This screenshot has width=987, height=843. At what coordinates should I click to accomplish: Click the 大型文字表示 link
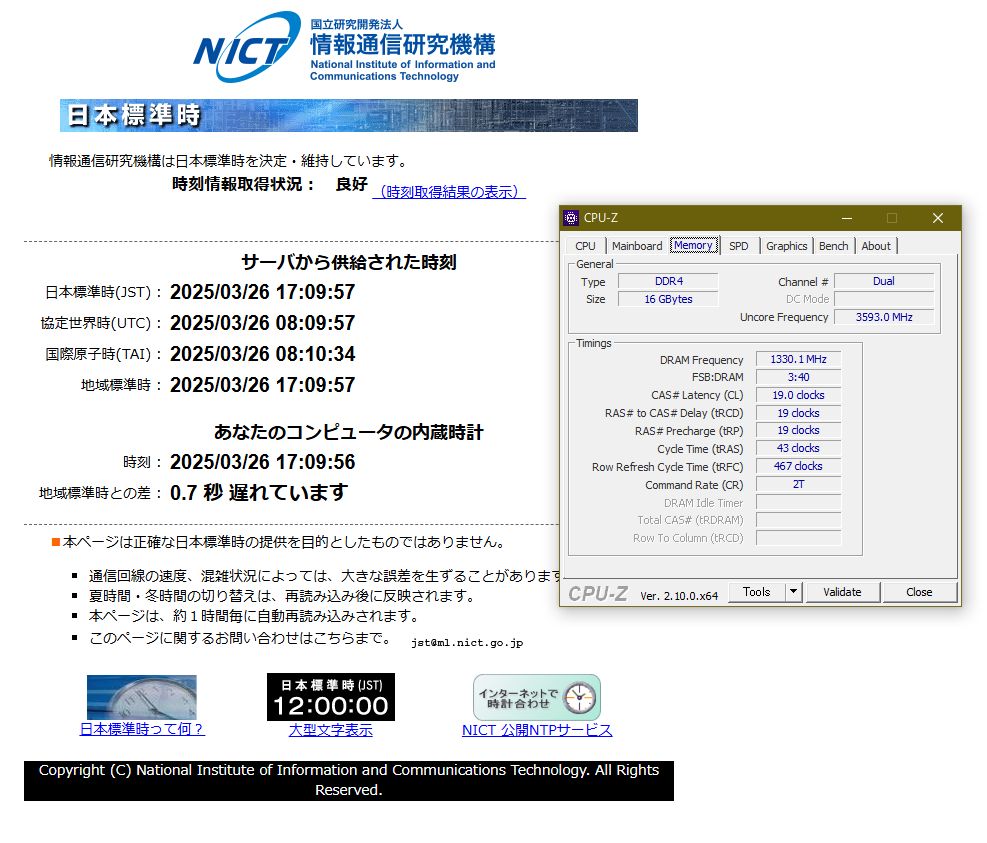pyautogui.click(x=330, y=729)
